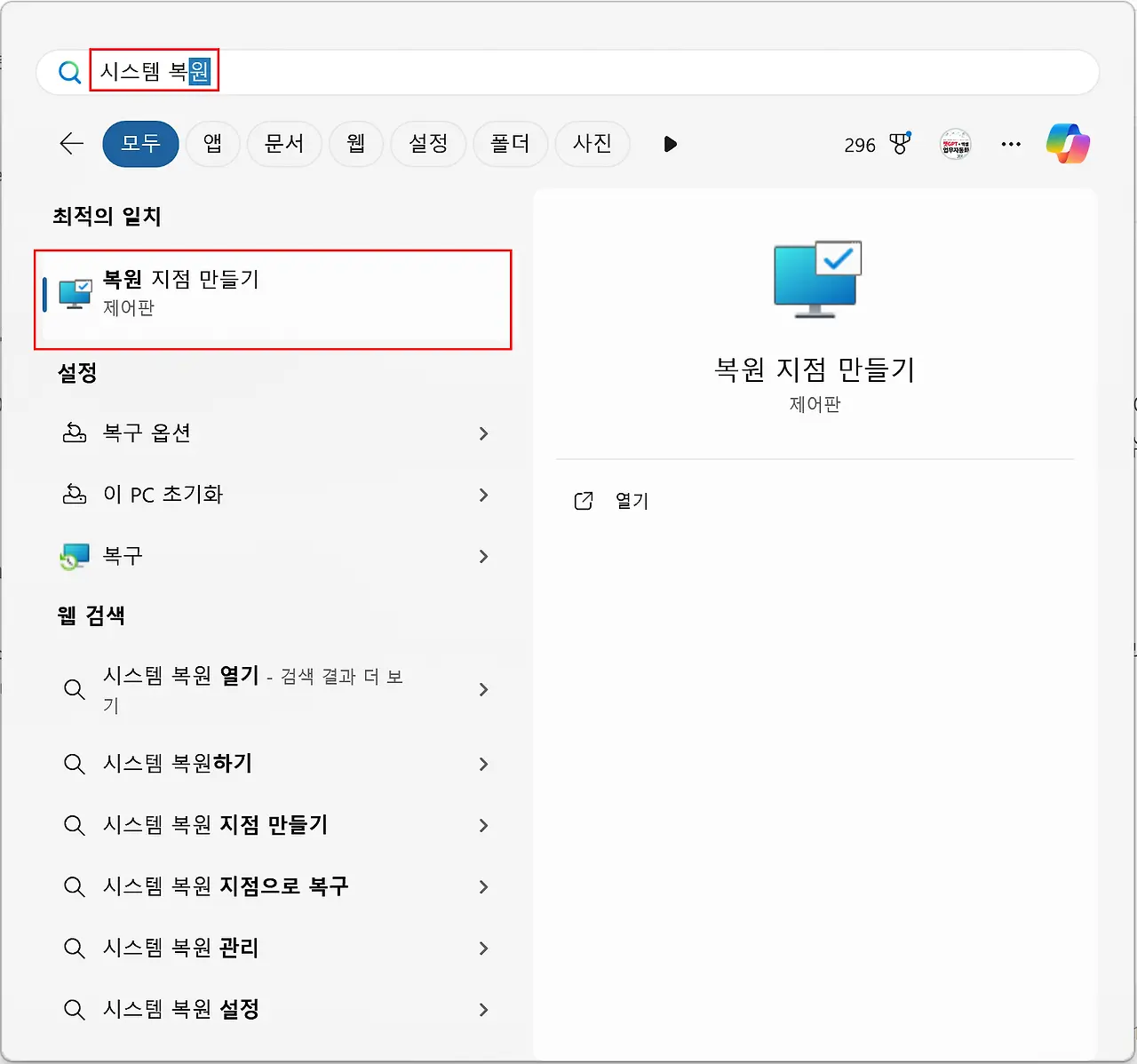The width and height of the screenshot is (1137, 1064).
Task: Select the 설정 filter tab
Action: (428, 144)
